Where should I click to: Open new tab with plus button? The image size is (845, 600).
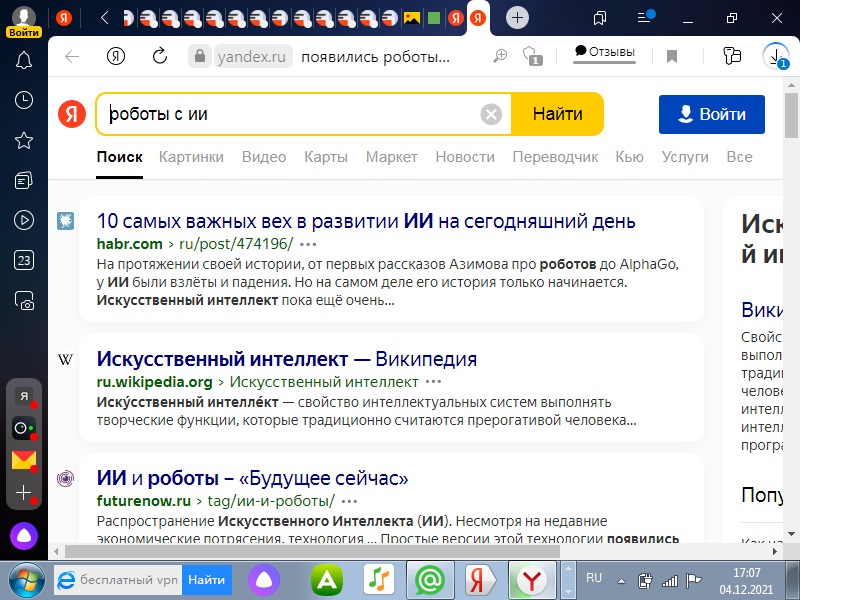(517, 18)
